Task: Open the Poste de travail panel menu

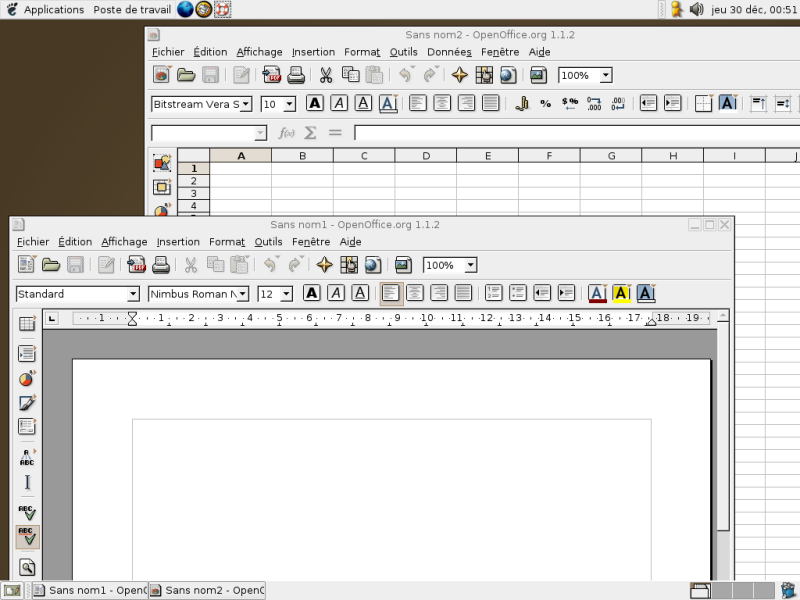Action: 132,10
